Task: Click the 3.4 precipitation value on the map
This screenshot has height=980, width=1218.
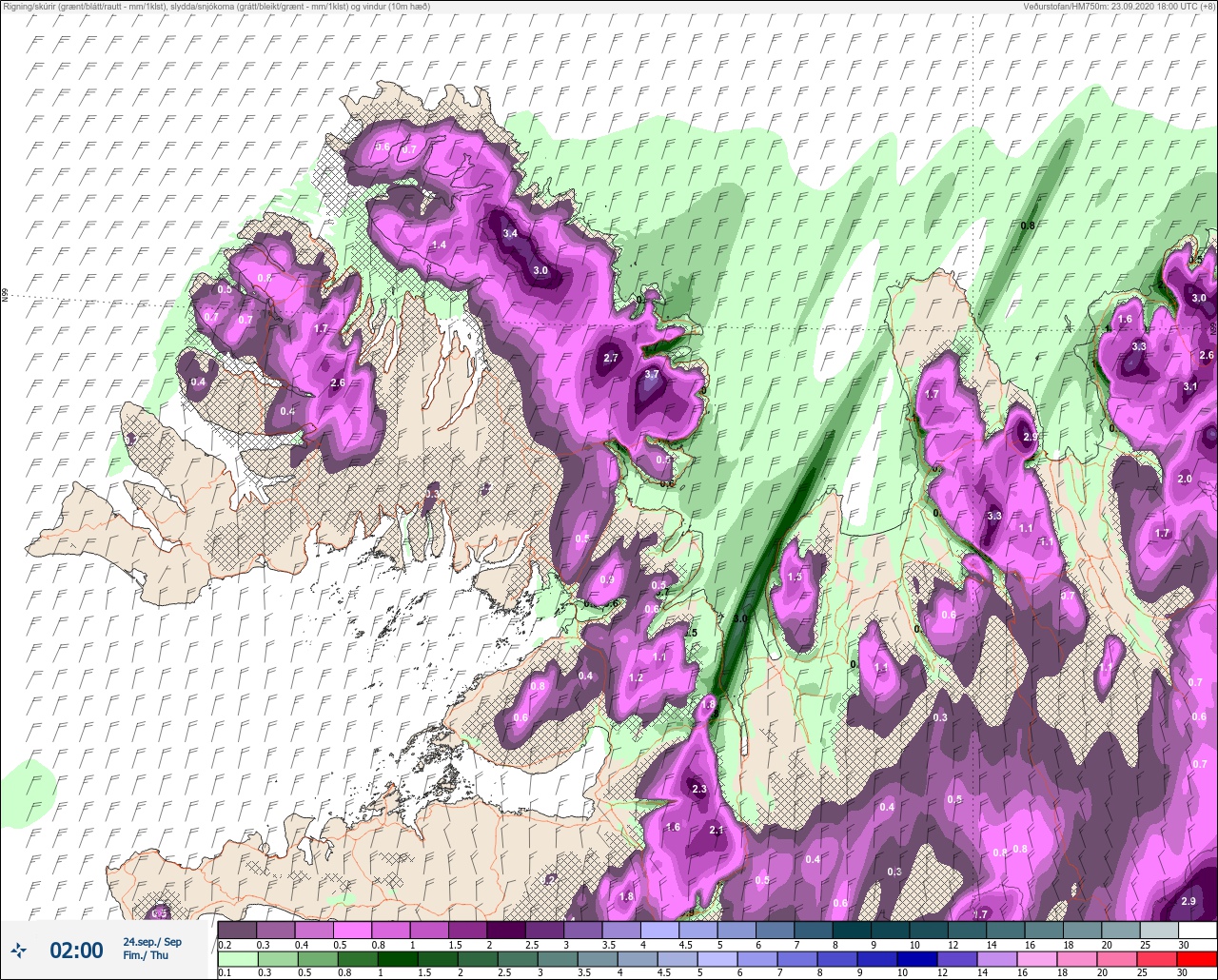Action: (510, 233)
